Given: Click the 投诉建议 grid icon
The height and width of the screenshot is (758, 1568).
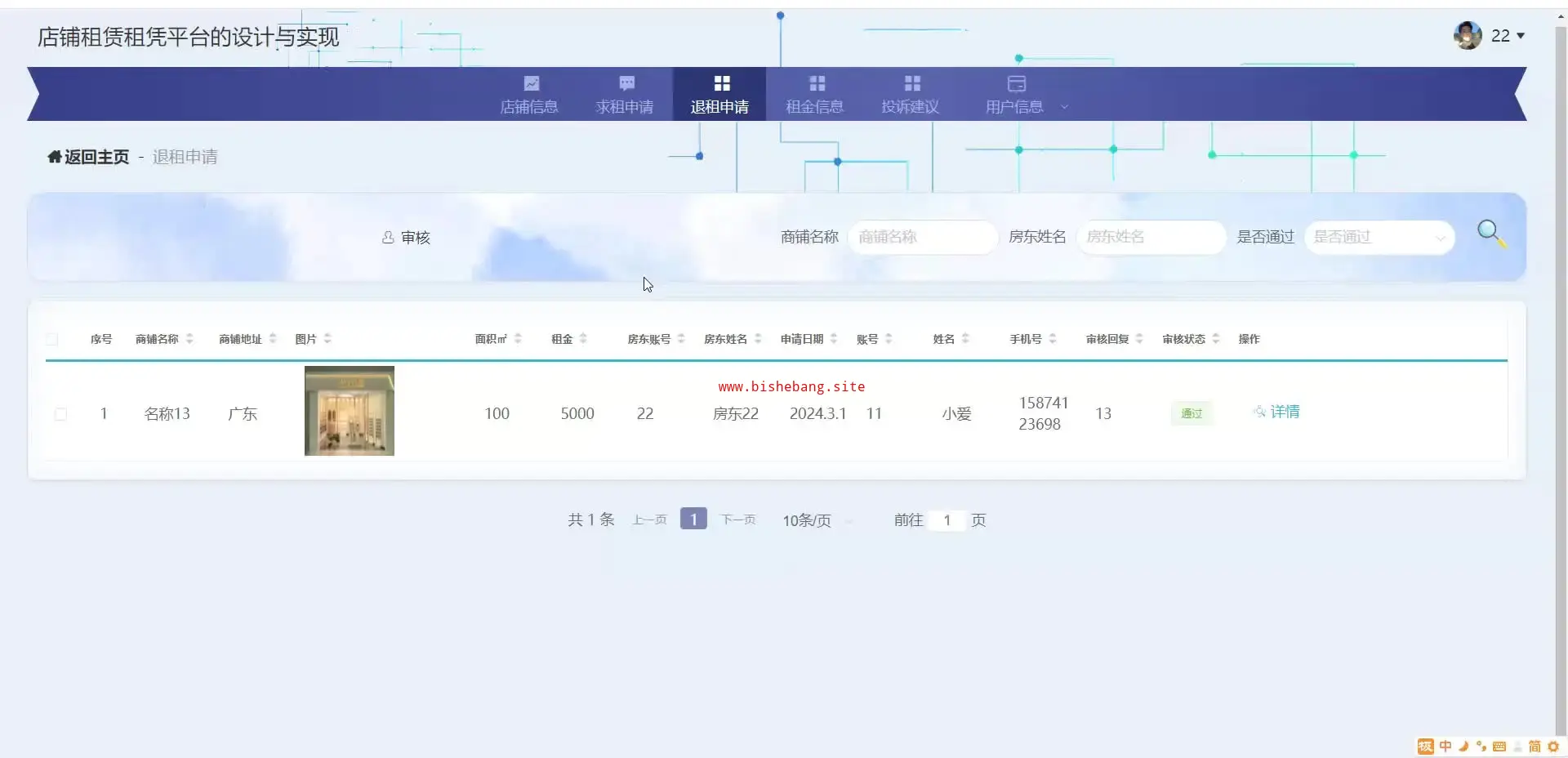Looking at the screenshot, I should [x=912, y=83].
